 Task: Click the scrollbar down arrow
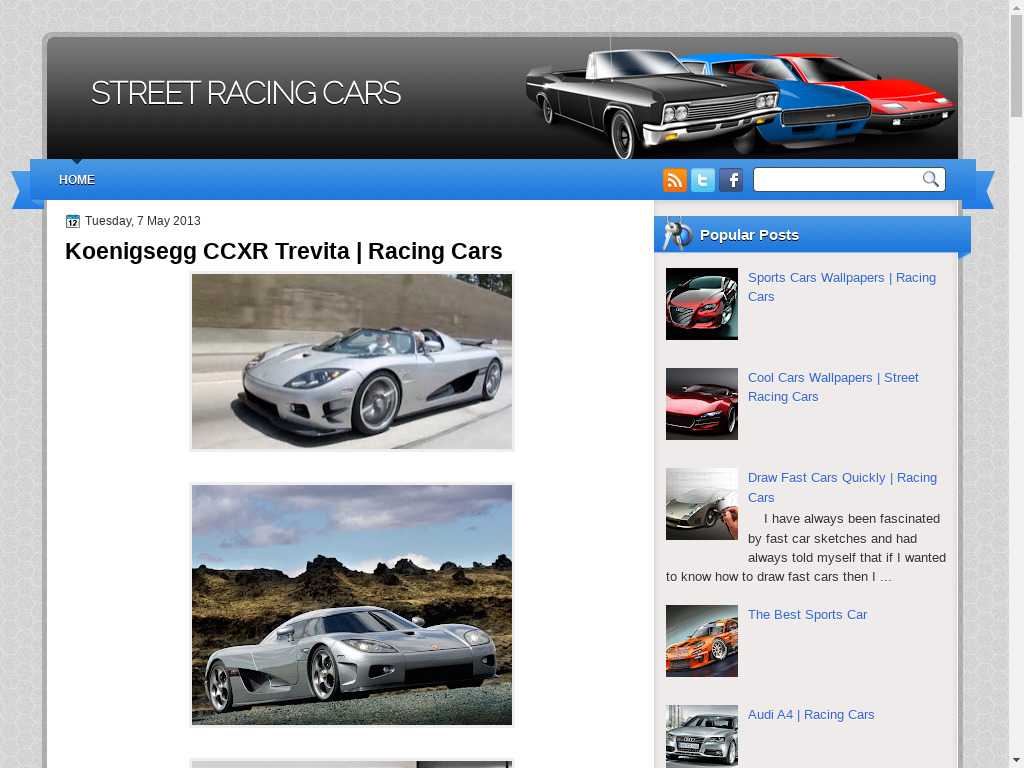coord(1016,759)
